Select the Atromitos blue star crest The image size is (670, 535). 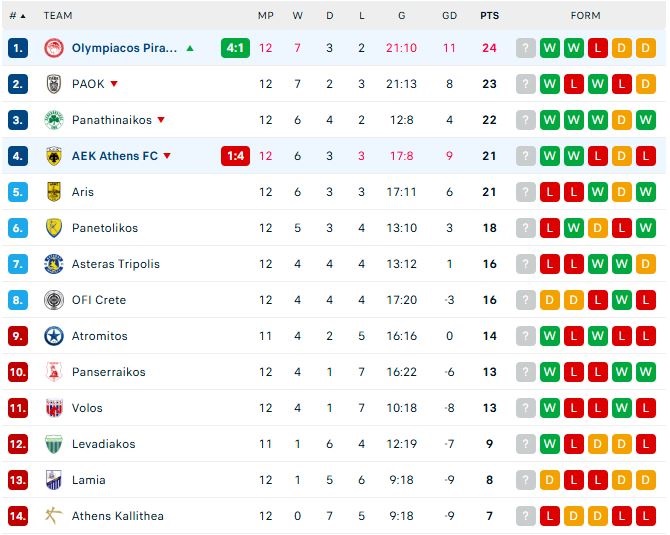pyautogui.click(x=54, y=336)
